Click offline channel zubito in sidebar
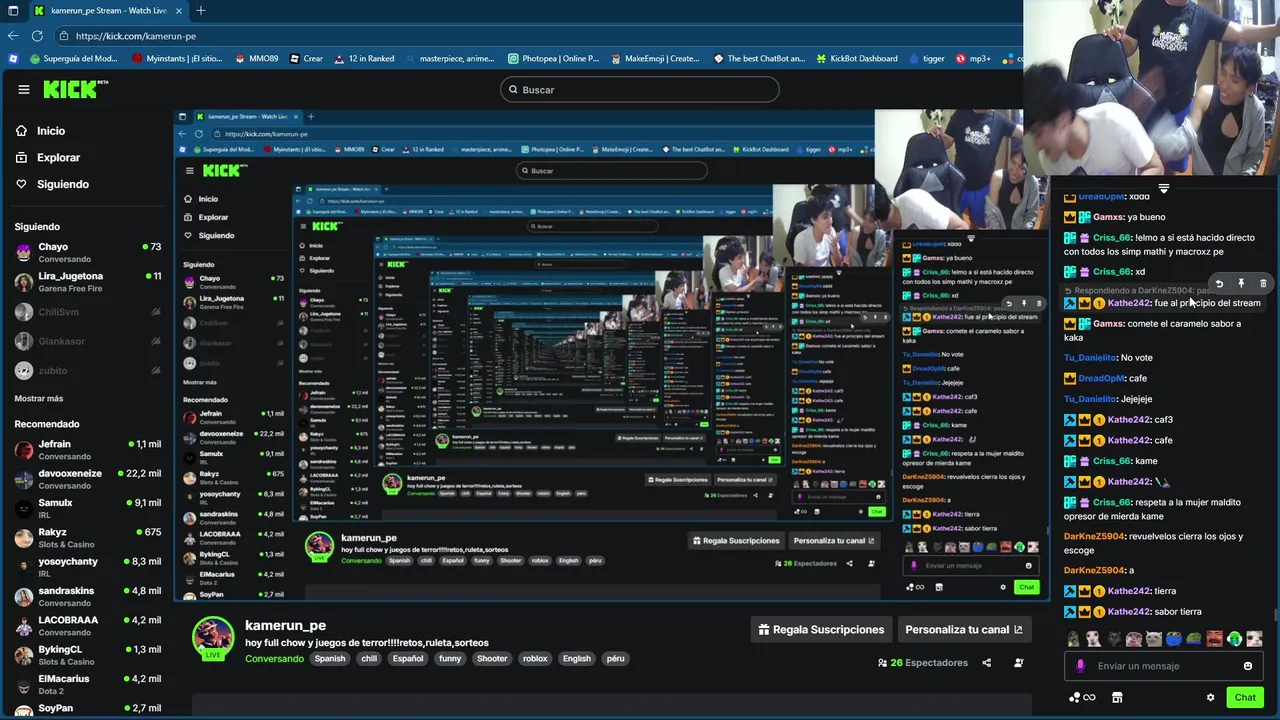Image resolution: width=1280 pixels, height=720 pixels. point(87,370)
